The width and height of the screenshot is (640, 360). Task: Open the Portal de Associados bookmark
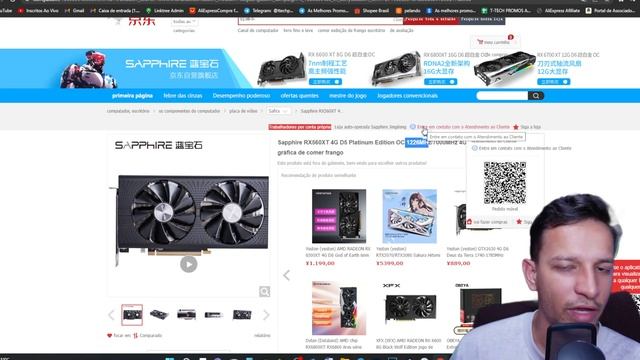610,11
